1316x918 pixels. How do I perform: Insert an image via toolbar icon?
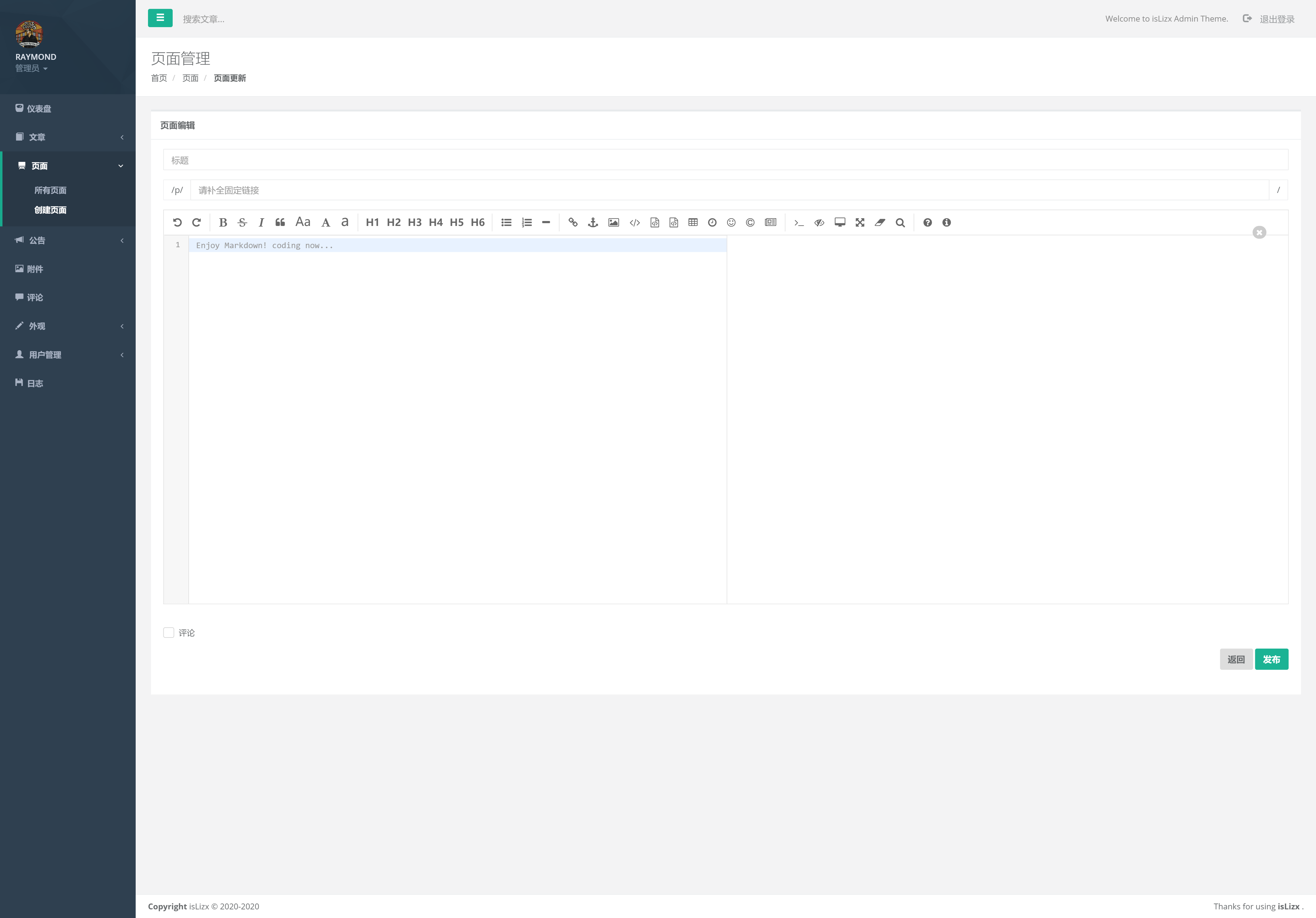(x=613, y=222)
